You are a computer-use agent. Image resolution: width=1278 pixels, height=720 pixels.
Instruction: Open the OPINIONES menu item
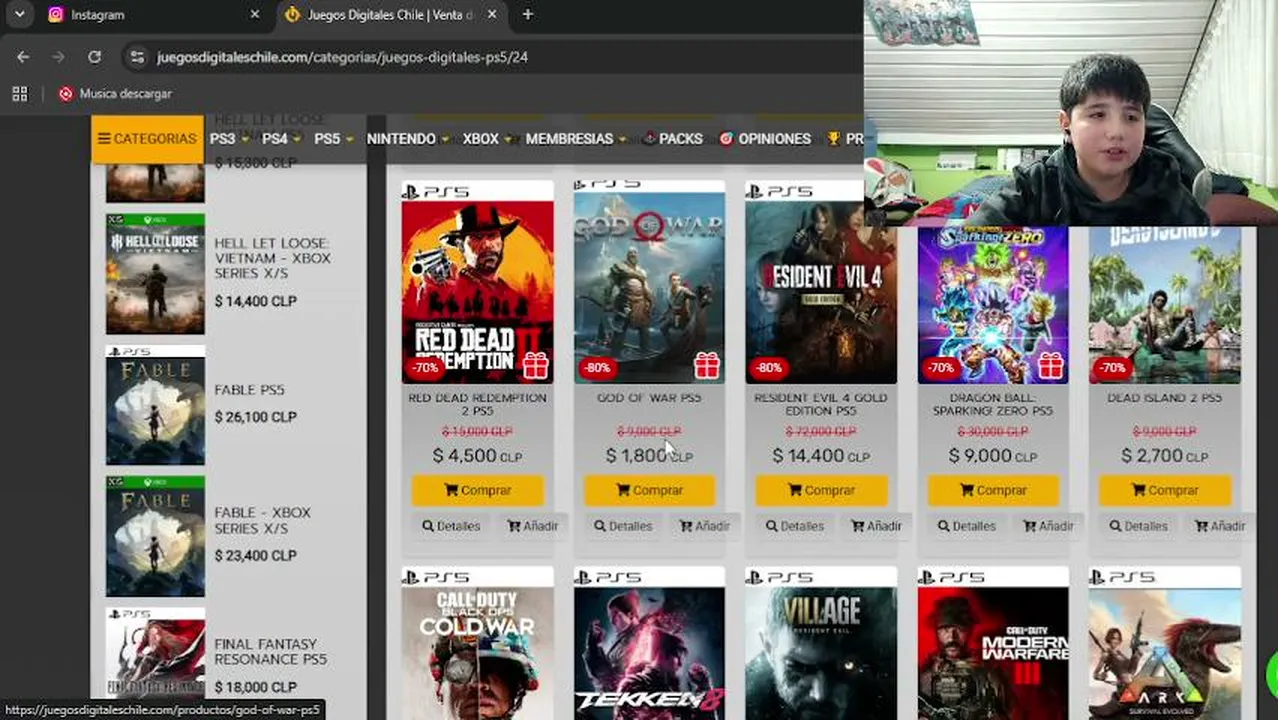pyautogui.click(x=765, y=139)
